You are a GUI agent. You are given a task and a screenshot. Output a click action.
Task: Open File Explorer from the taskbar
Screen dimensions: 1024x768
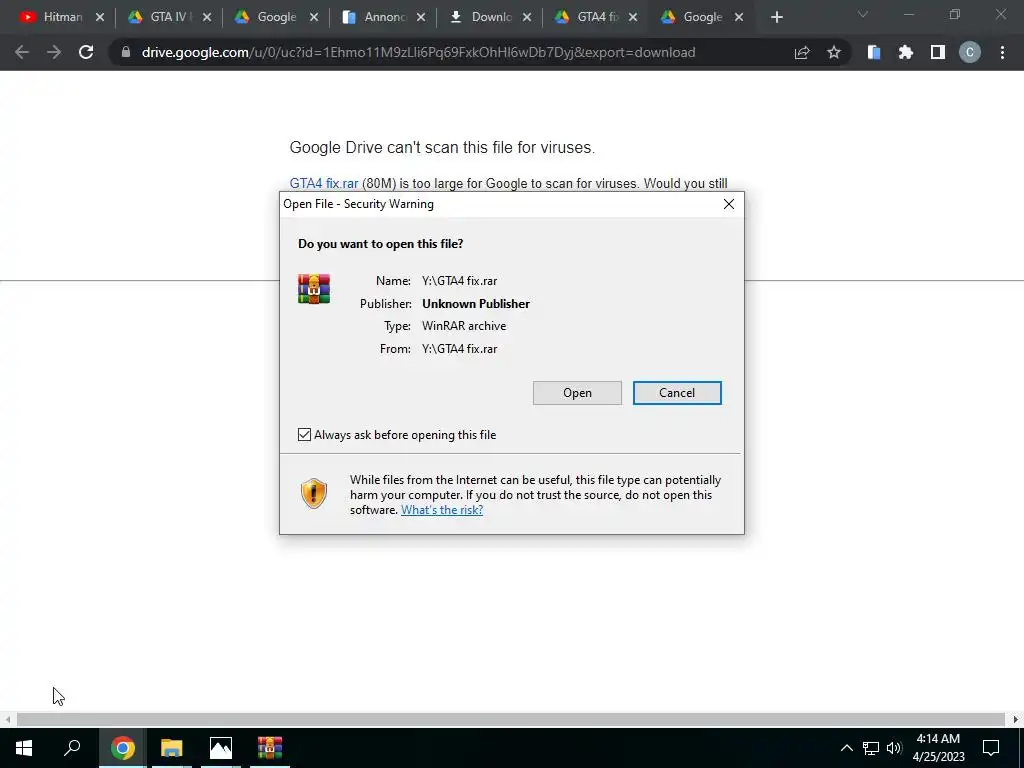pyautogui.click(x=172, y=748)
